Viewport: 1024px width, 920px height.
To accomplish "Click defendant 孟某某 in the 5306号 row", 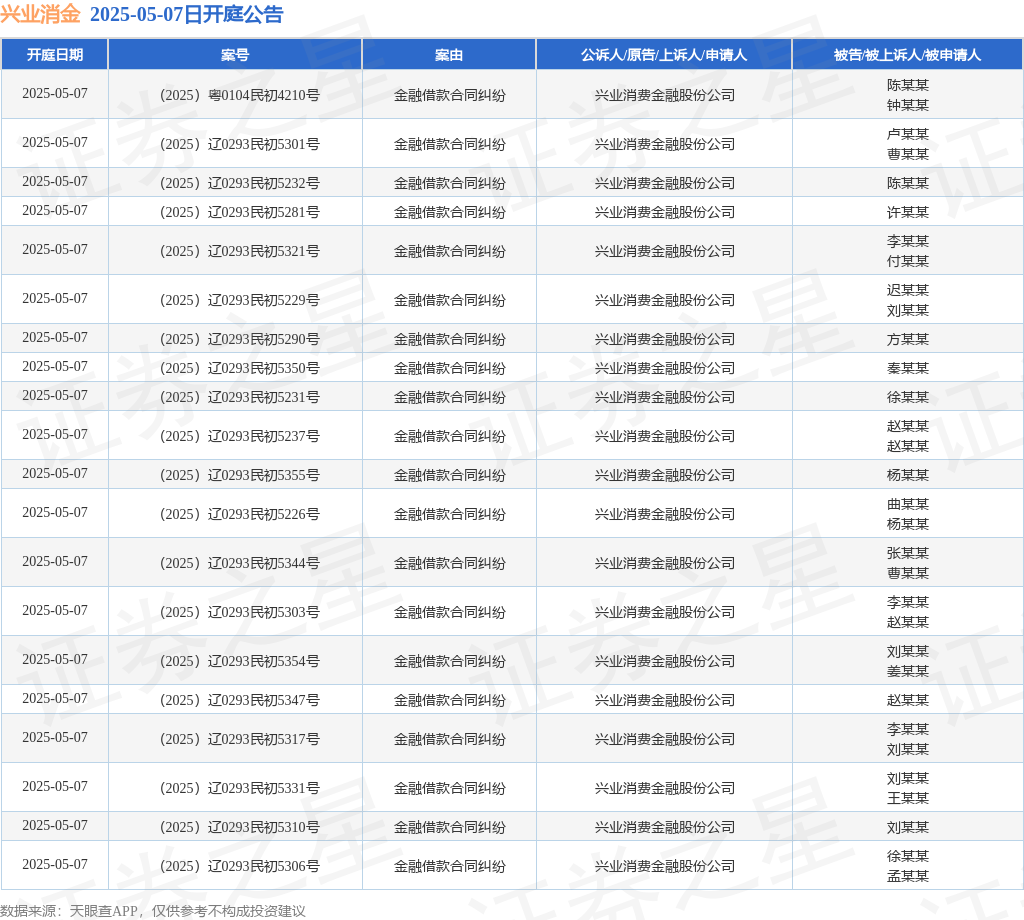I will point(908,877).
